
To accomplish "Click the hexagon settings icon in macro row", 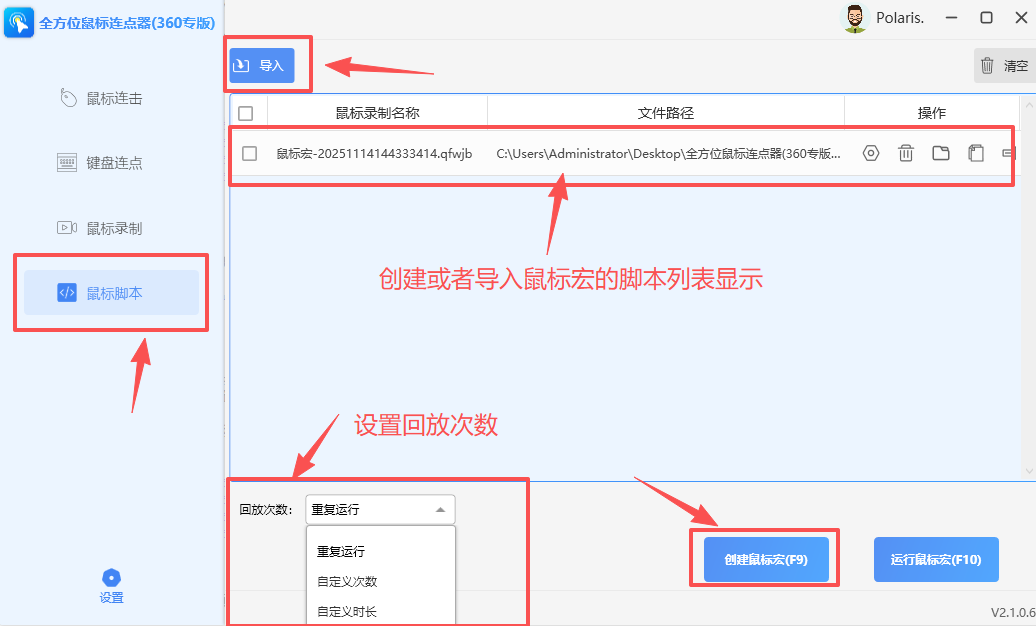I will (x=871, y=153).
